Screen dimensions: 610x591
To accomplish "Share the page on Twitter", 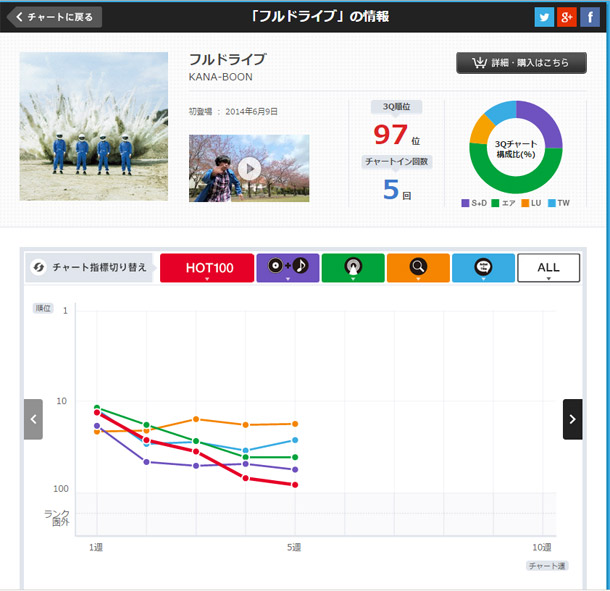I will (544, 16).
